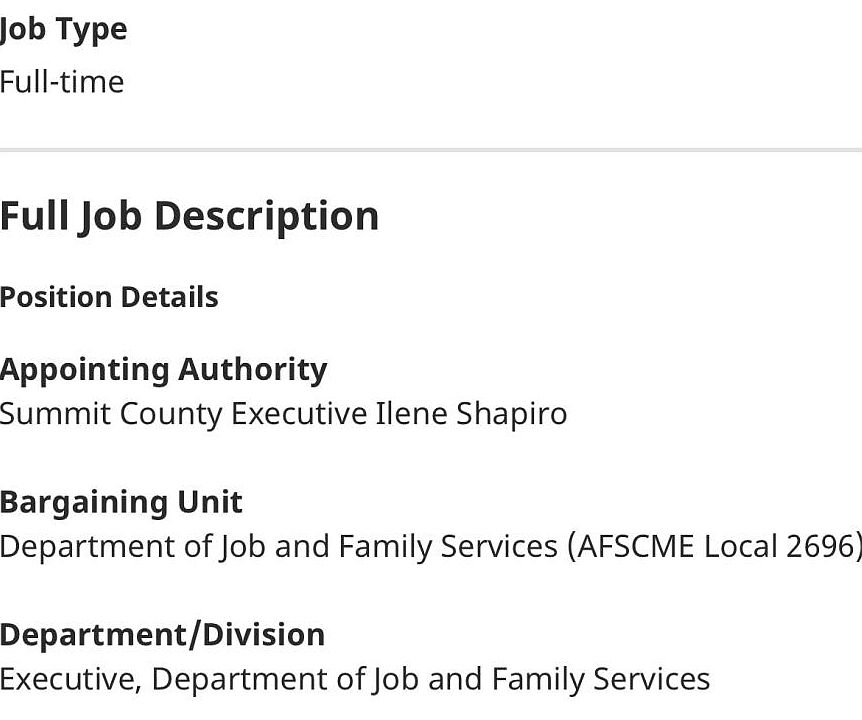Viewport: 862px width, 720px height.
Task: Click the name "Ilene Shapiro"
Action: (x=471, y=413)
